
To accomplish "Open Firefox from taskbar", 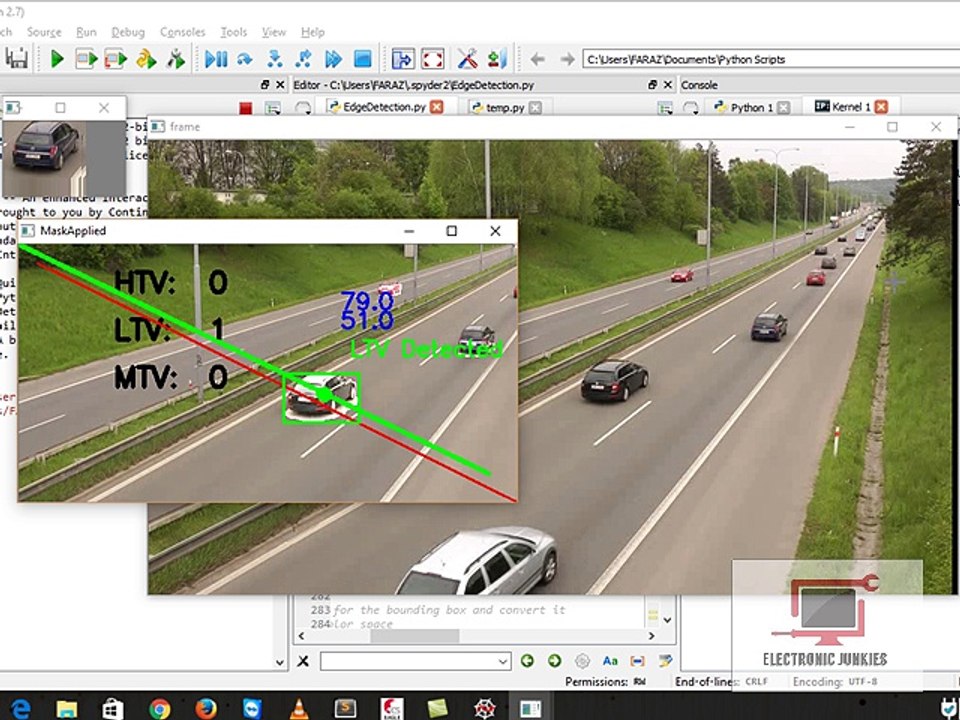I will (x=206, y=708).
